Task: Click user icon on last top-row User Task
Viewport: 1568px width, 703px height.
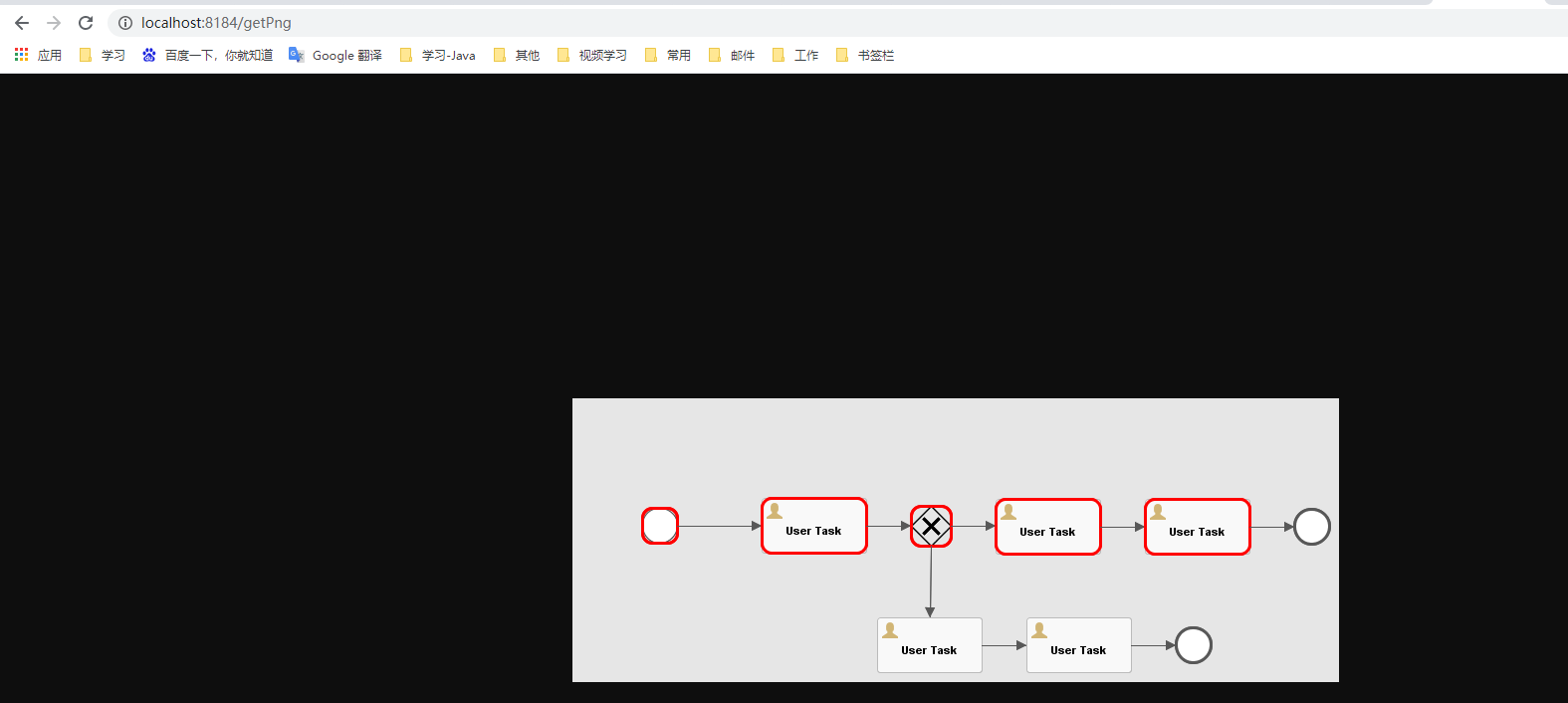Action: (1158, 512)
